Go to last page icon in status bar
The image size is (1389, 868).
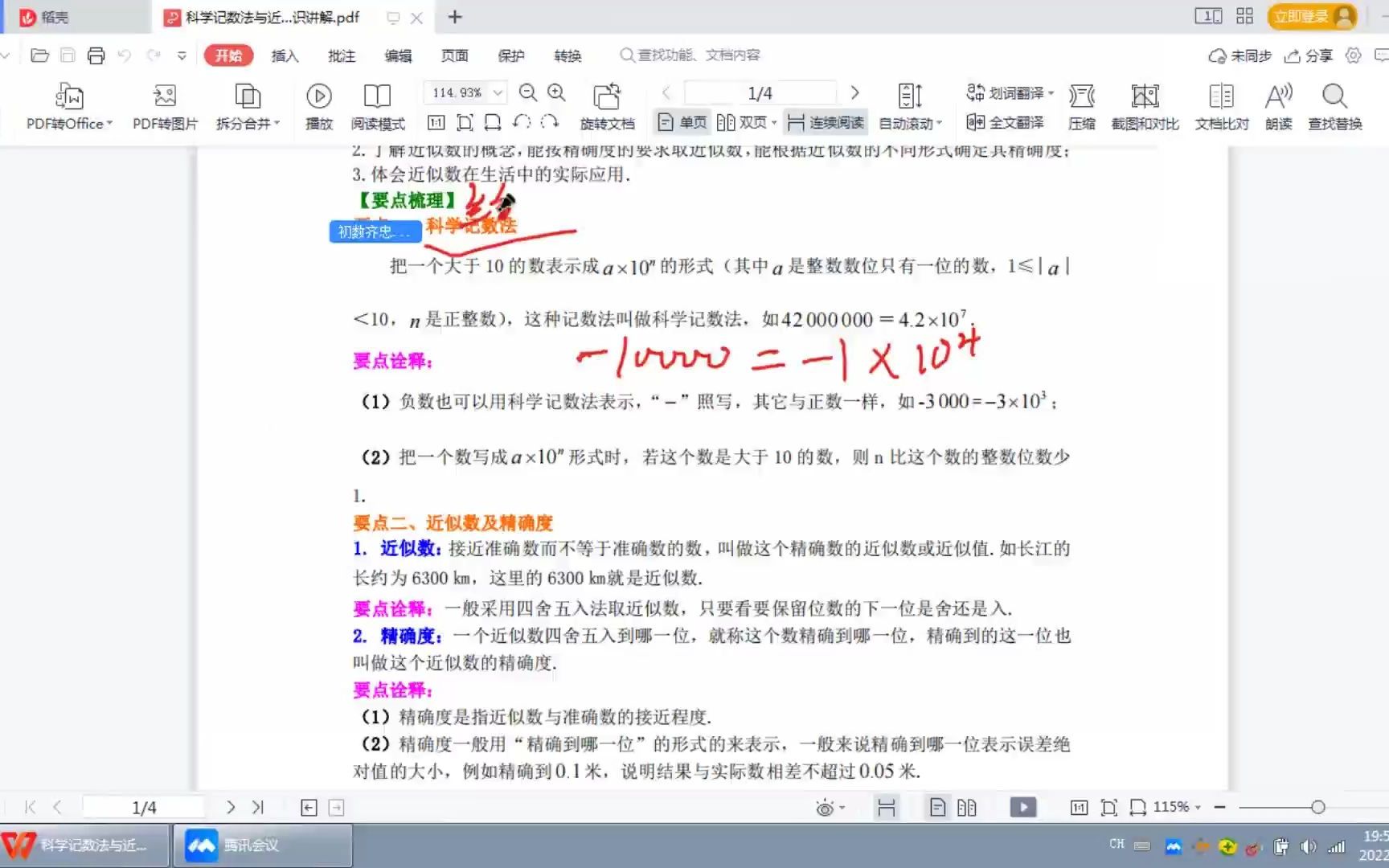click(258, 807)
